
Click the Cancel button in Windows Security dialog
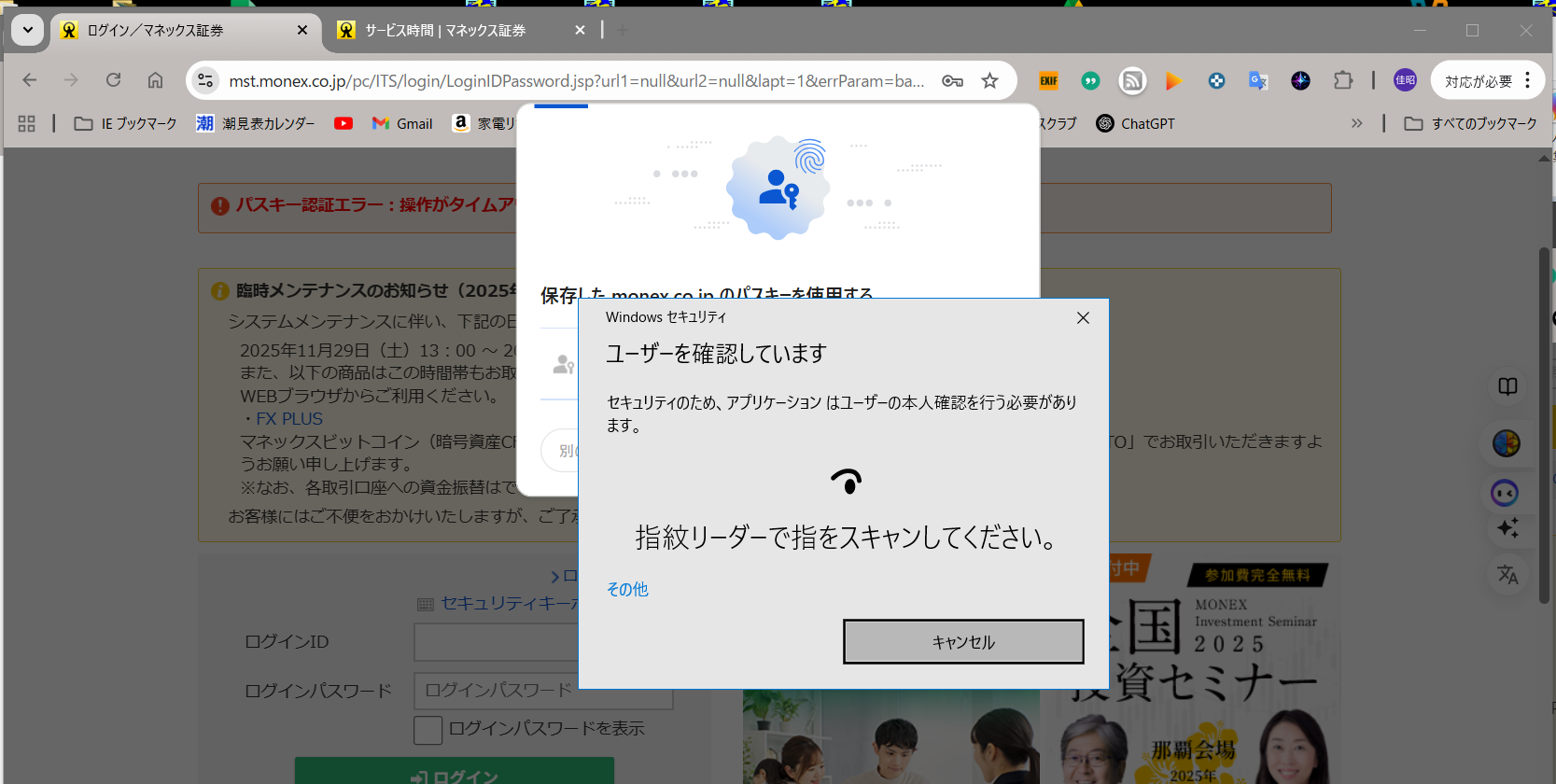[962, 642]
